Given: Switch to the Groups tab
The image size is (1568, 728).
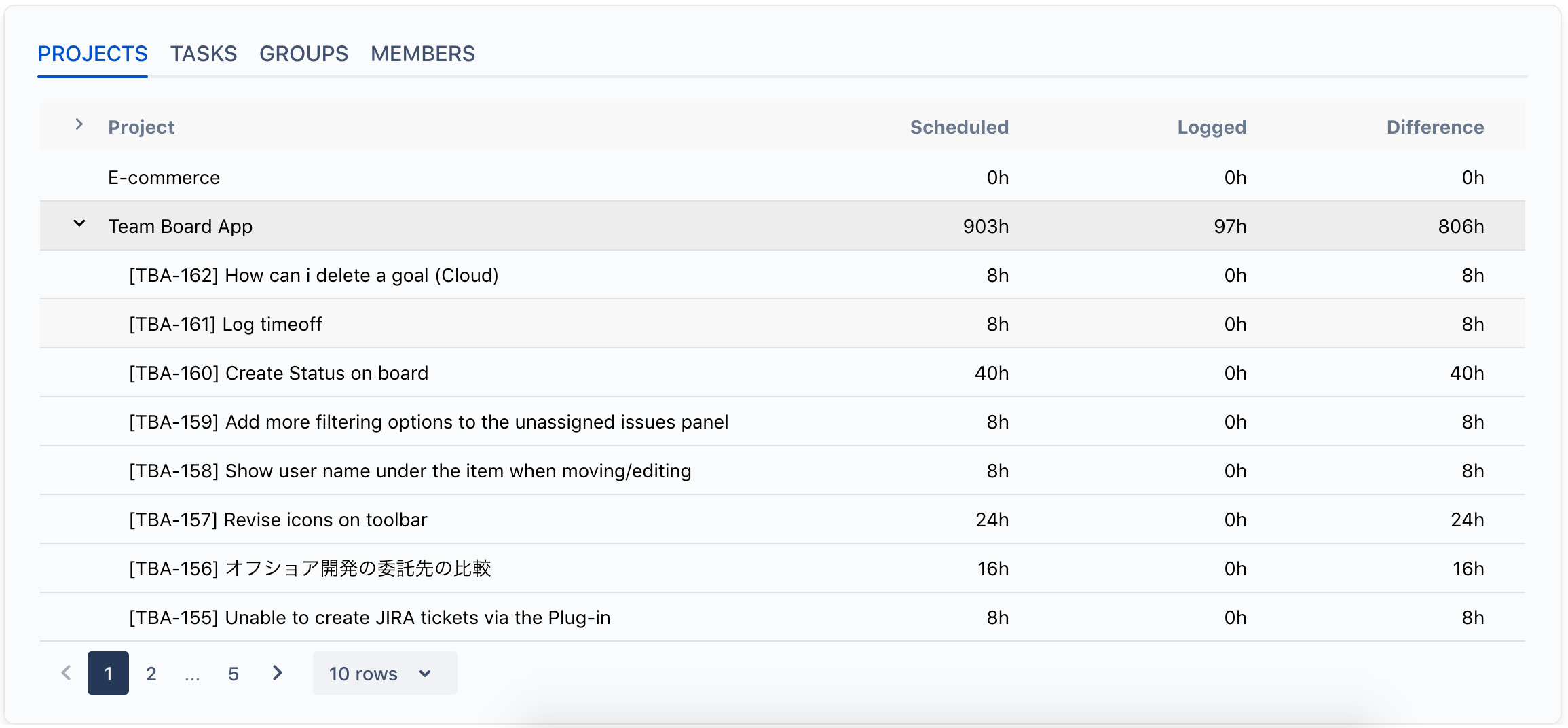Looking at the screenshot, I should pos(303,54).
